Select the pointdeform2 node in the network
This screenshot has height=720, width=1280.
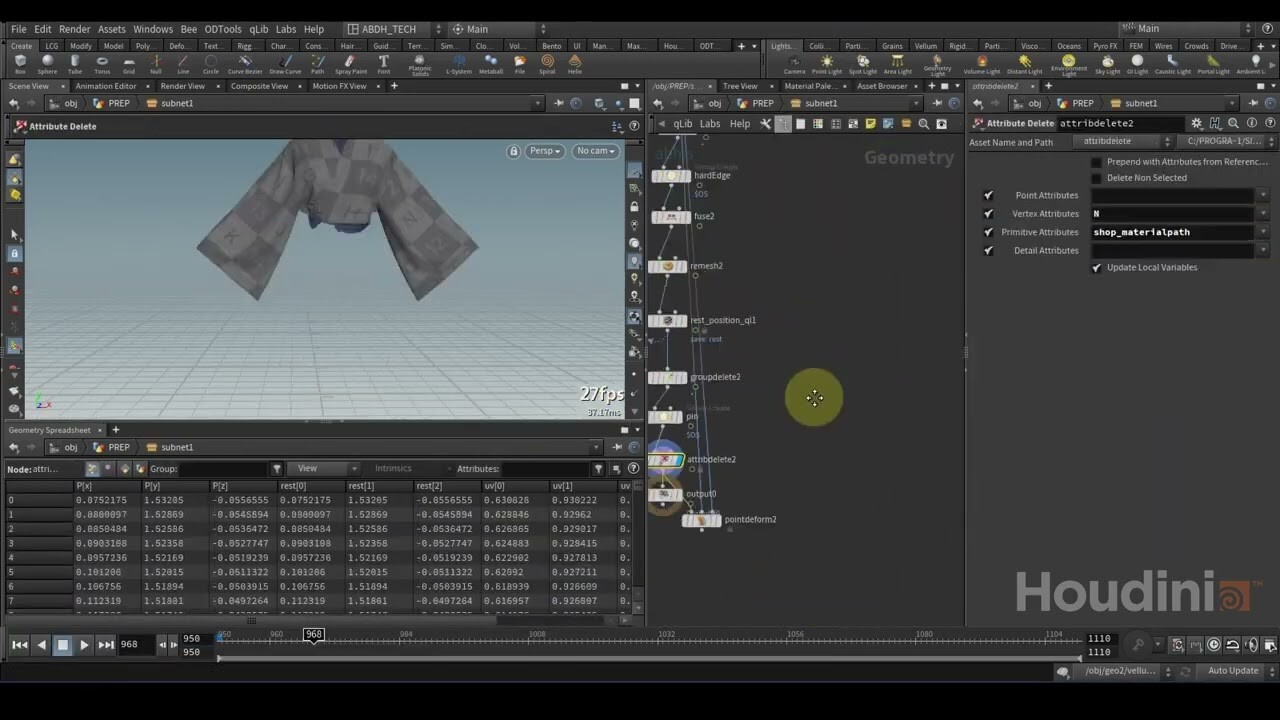pyautogui.click(x=703, y=519)
